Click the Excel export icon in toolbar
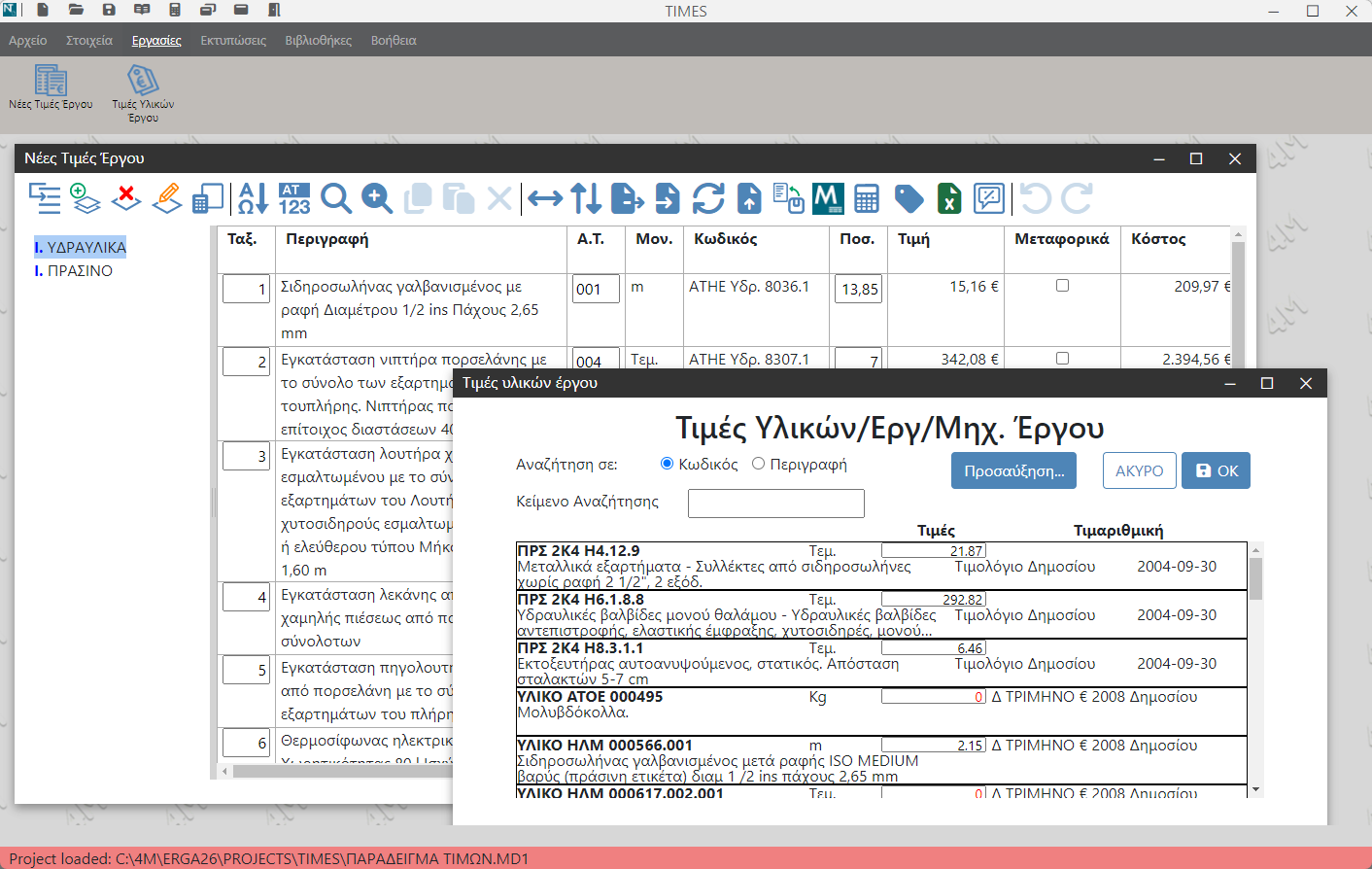The image size is (1372, 869). tap(949, 198)
